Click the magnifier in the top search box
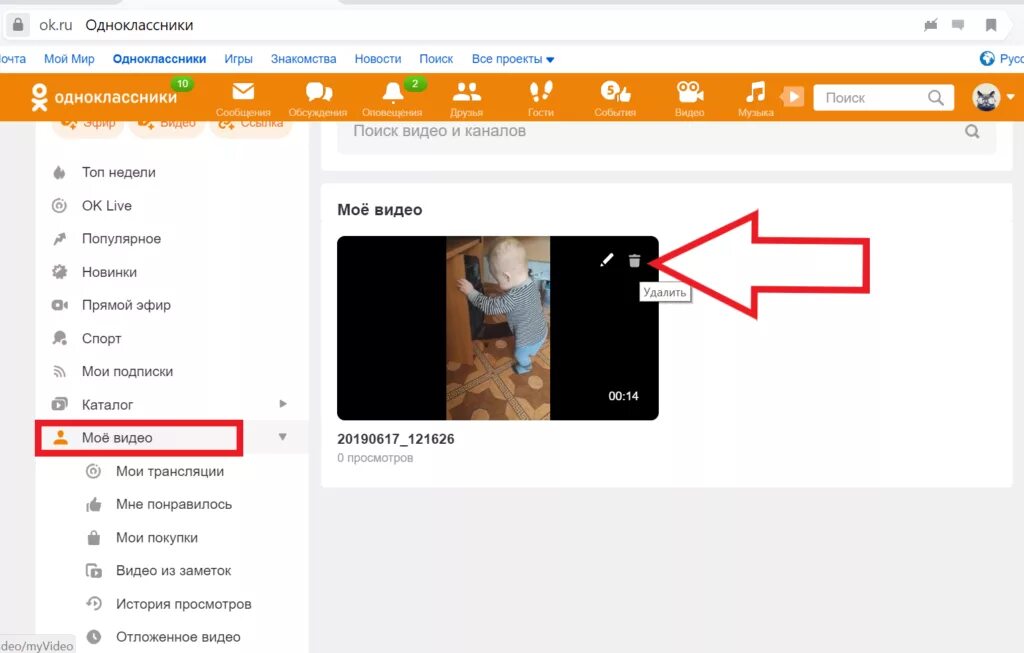The height and width of the screenshot is (653, 1024). click(x=935, y=97)
